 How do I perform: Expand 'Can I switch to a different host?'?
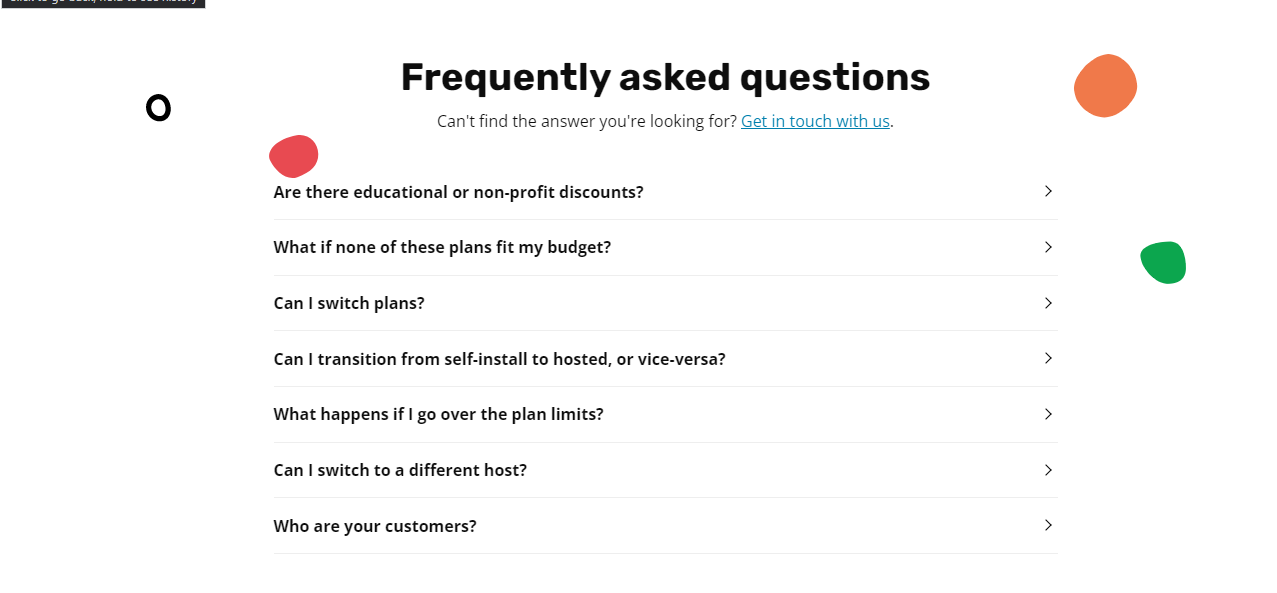[400, 470]
